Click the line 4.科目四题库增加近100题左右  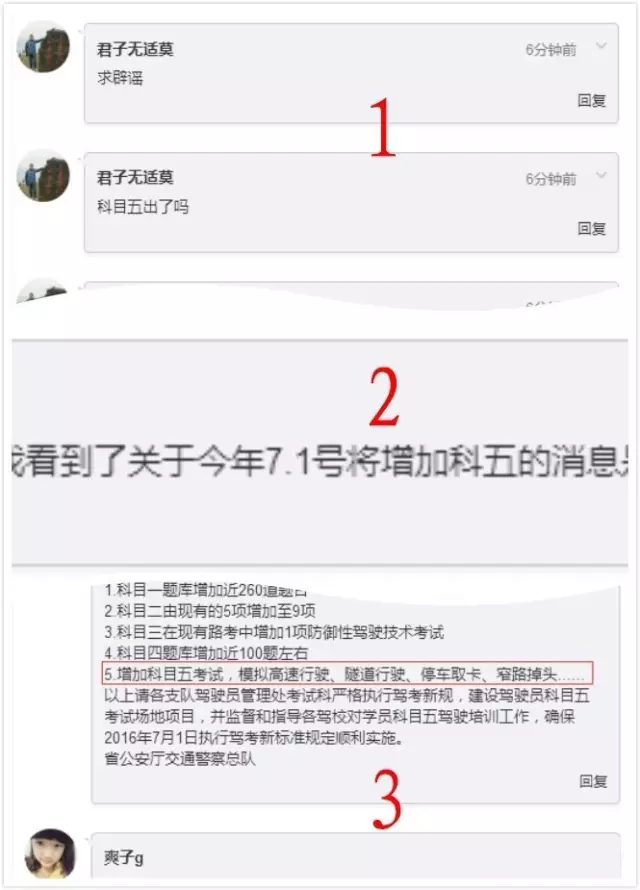pyautogui.click(x=206, y=653)
